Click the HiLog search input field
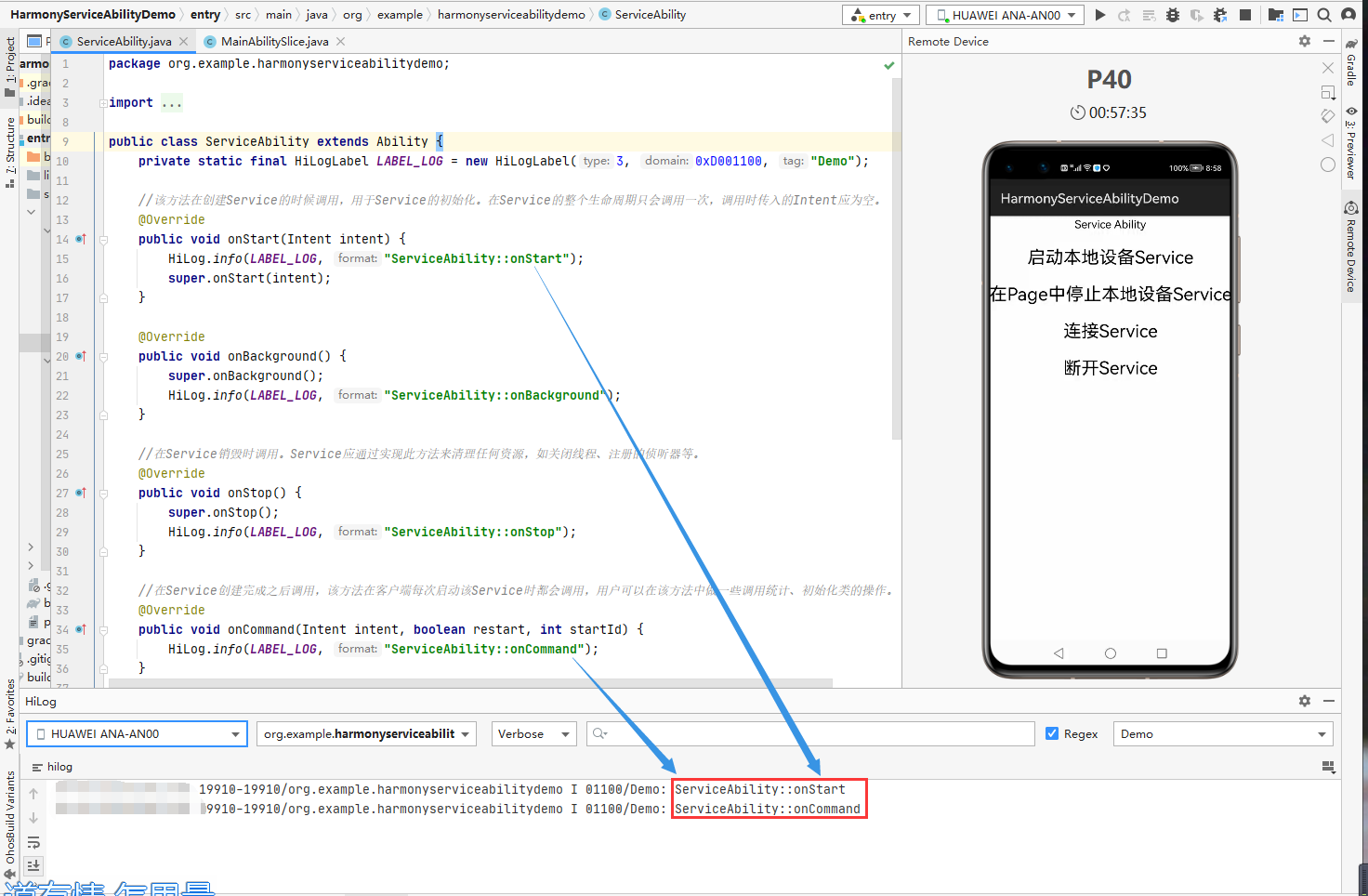1368x896 pixels. [810, 733]
